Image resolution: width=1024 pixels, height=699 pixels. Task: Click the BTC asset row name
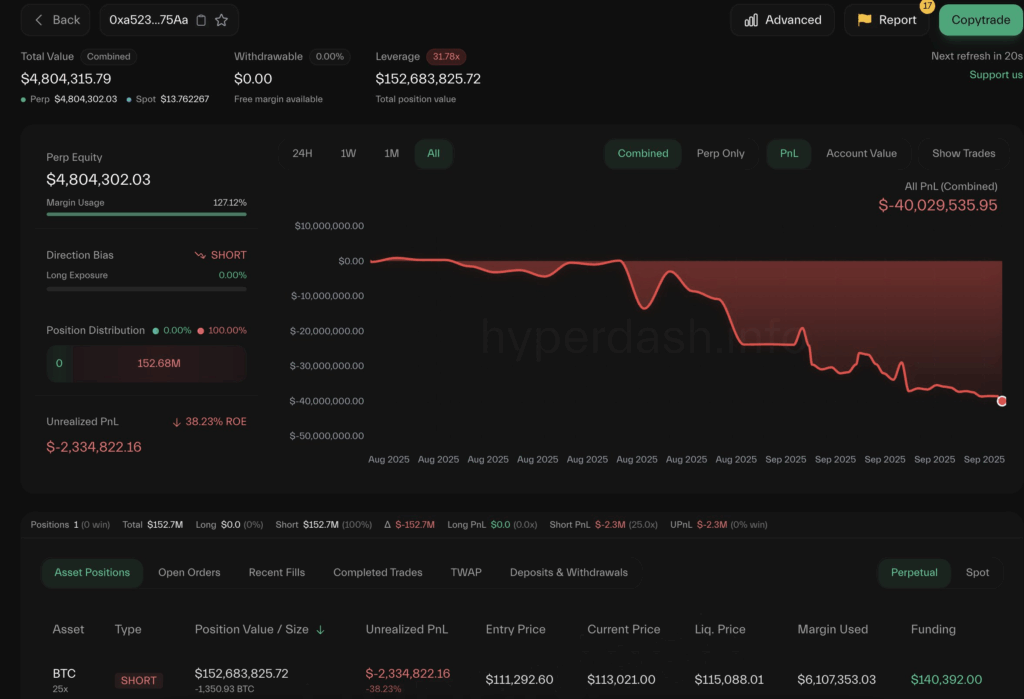pyautogui.click(x=64, y=674)
